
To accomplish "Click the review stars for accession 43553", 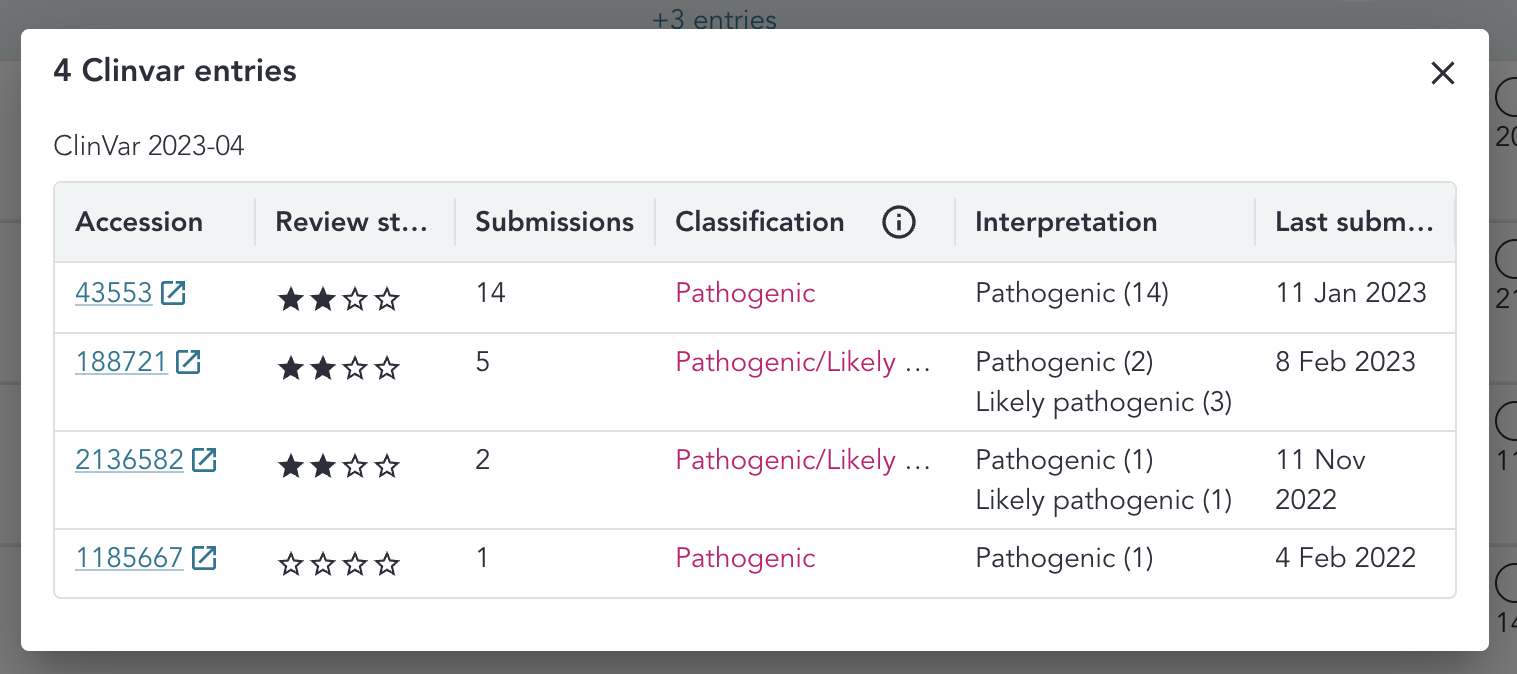I will (339, 299).
